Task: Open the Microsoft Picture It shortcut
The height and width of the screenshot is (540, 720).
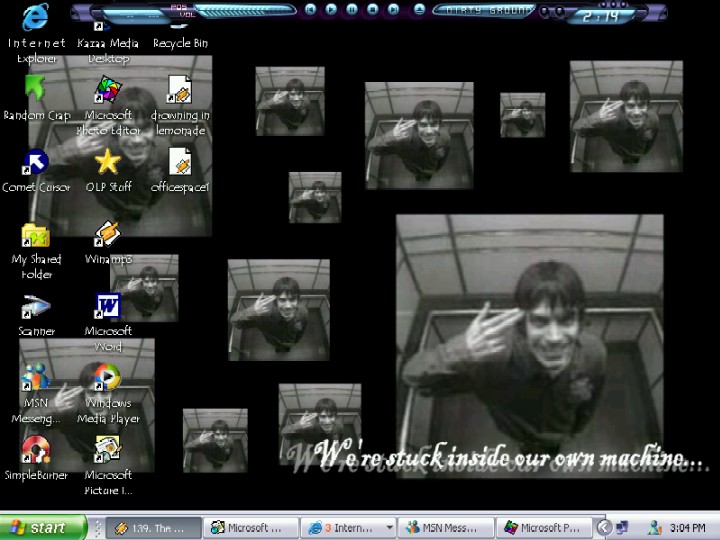Action: pyautogui.click(x=108, y=449)
